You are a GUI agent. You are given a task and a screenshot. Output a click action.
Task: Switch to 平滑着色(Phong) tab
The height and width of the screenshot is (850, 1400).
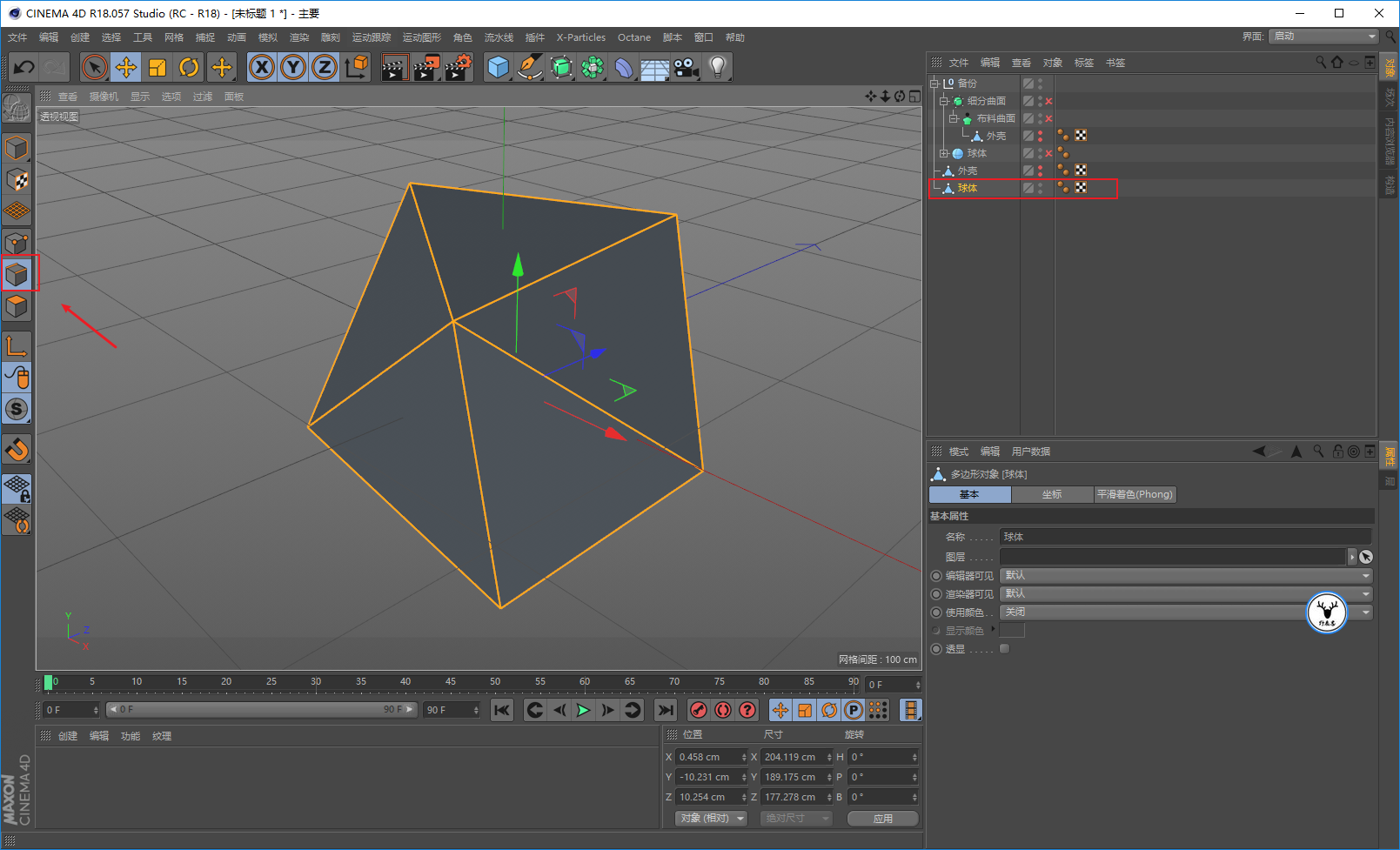coord(1135,494)
